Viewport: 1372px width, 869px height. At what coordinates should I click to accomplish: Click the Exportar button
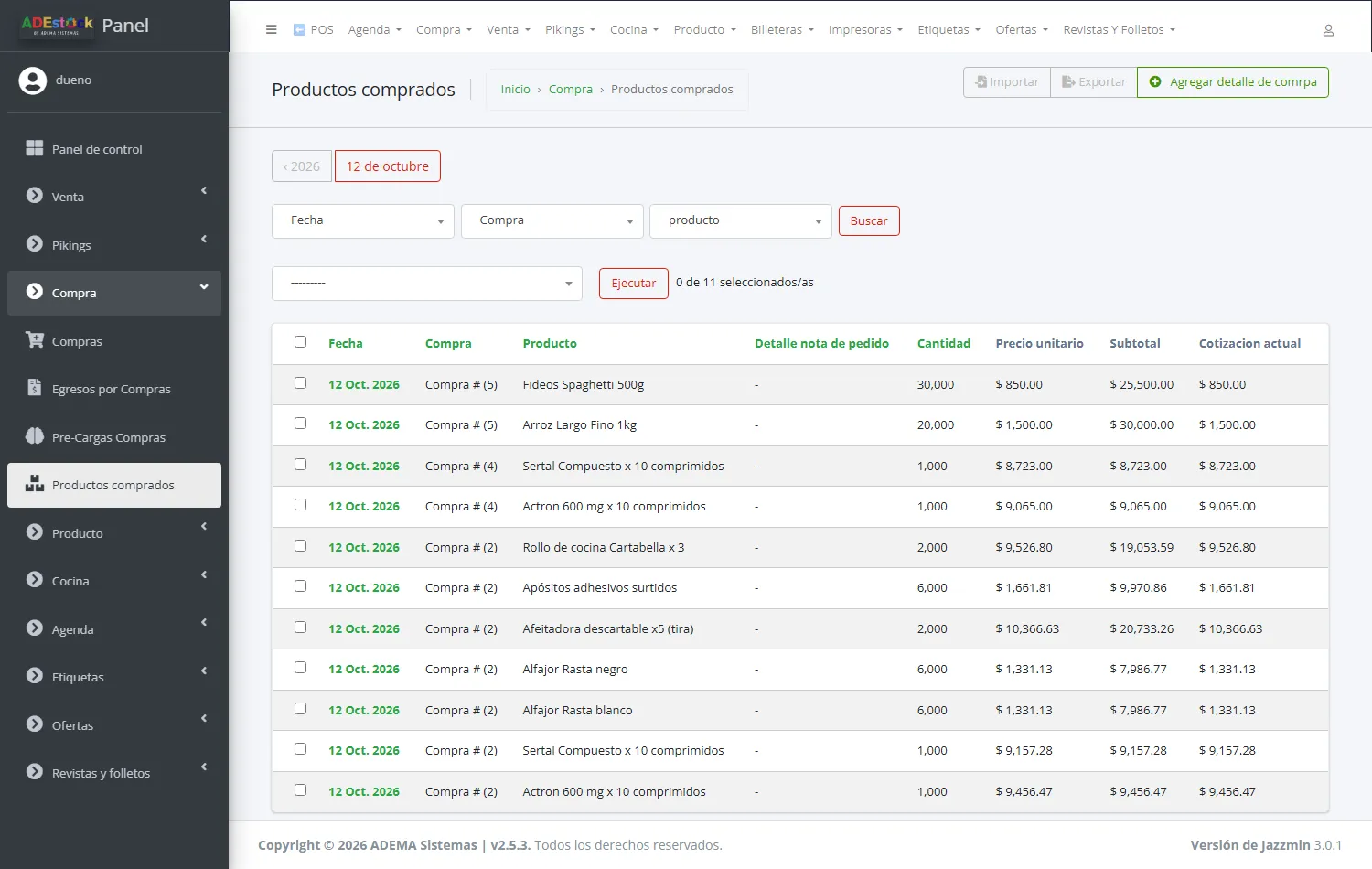point(1094,82)
